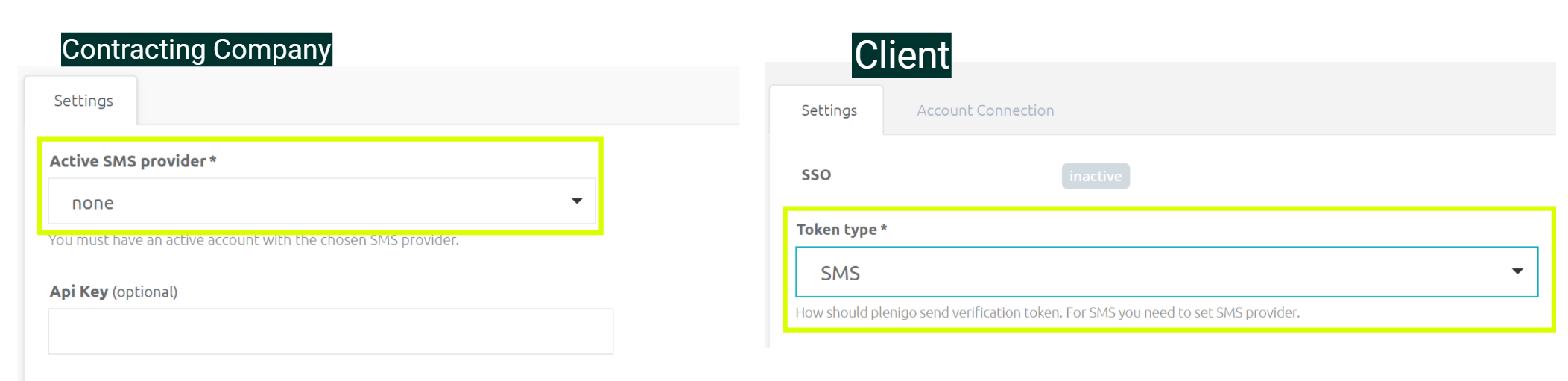Focus the Api Key input field
This screenshot has width=1568, height=381.
[331, 331]
